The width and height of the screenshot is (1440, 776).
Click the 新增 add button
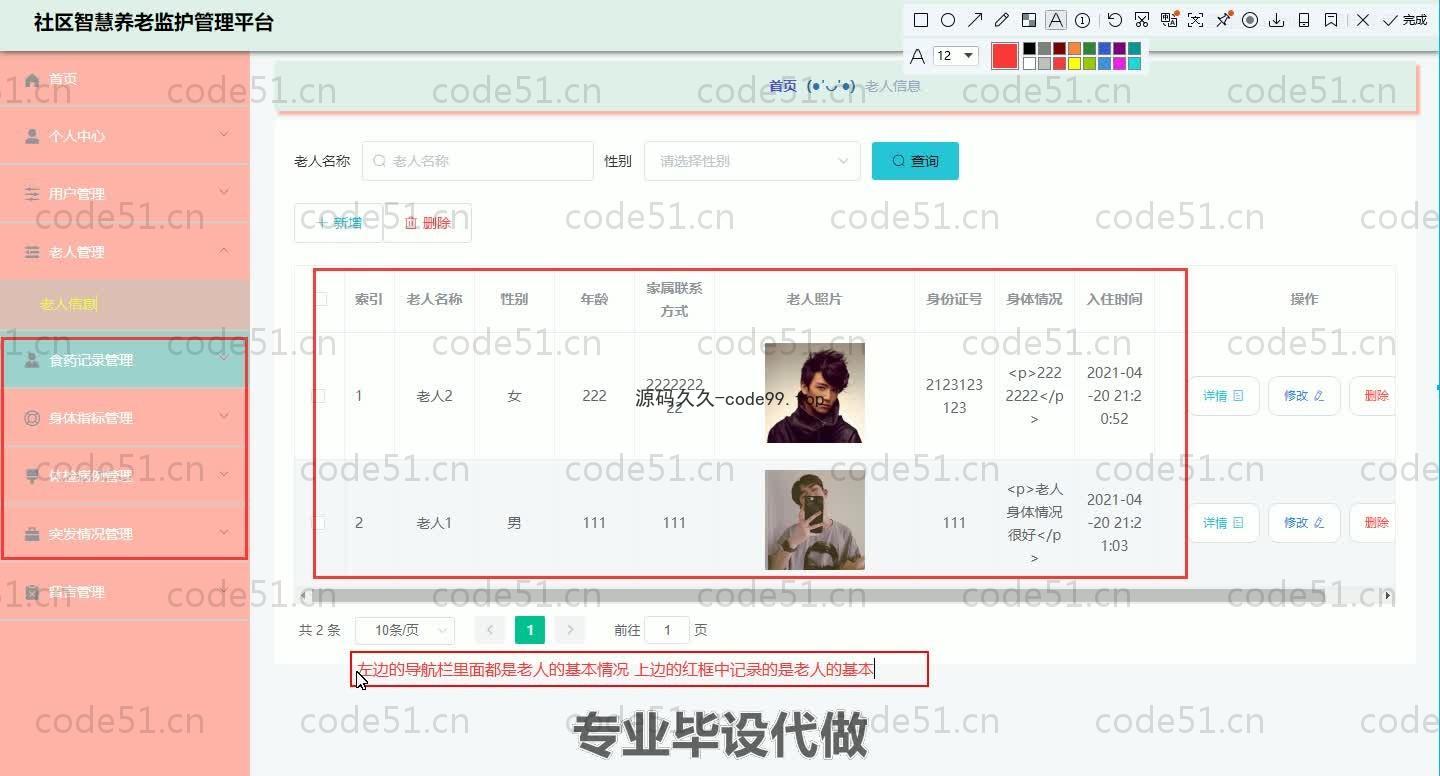click(x=339, y=223)
